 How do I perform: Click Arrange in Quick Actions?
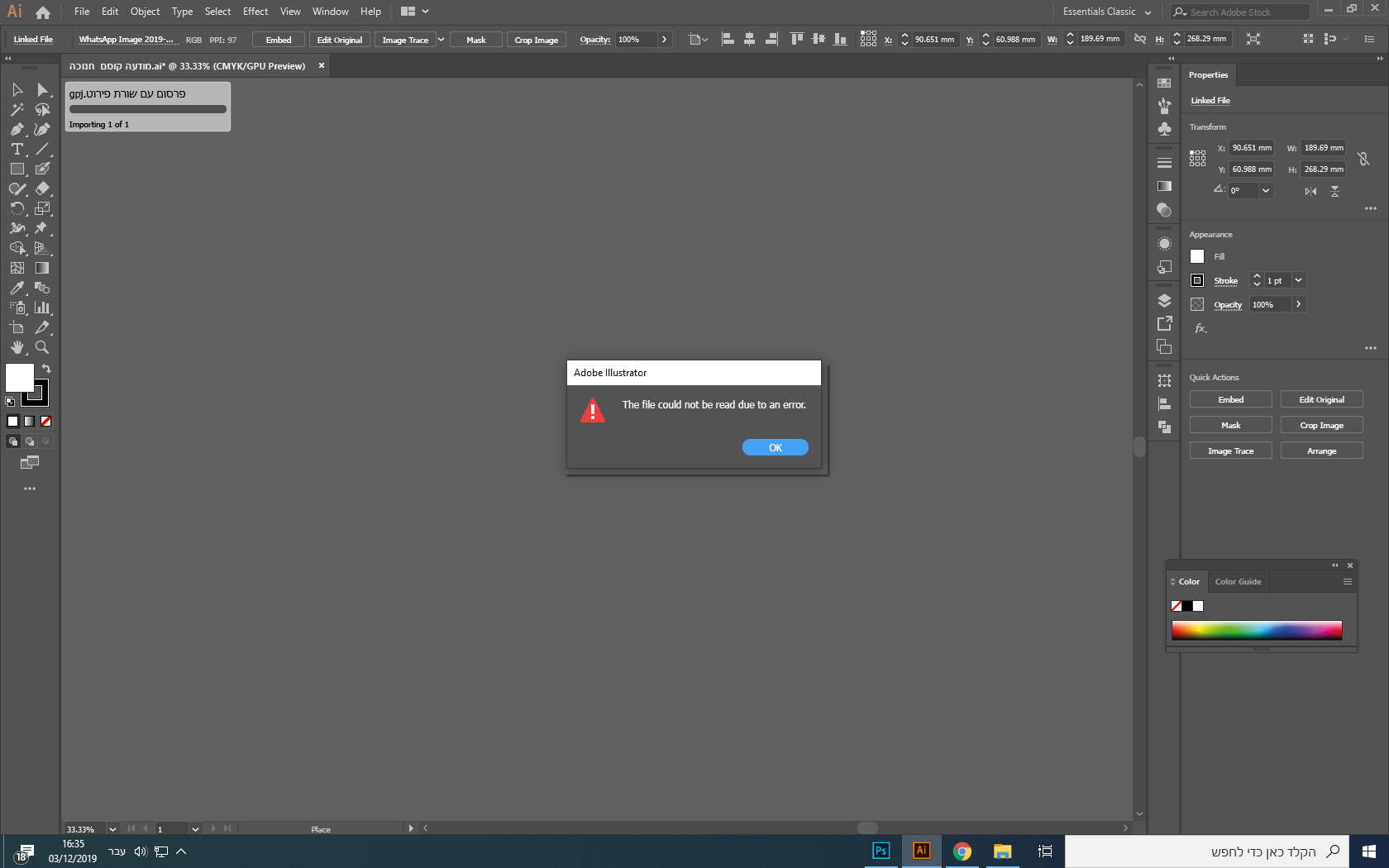[x=1322, y=451]
